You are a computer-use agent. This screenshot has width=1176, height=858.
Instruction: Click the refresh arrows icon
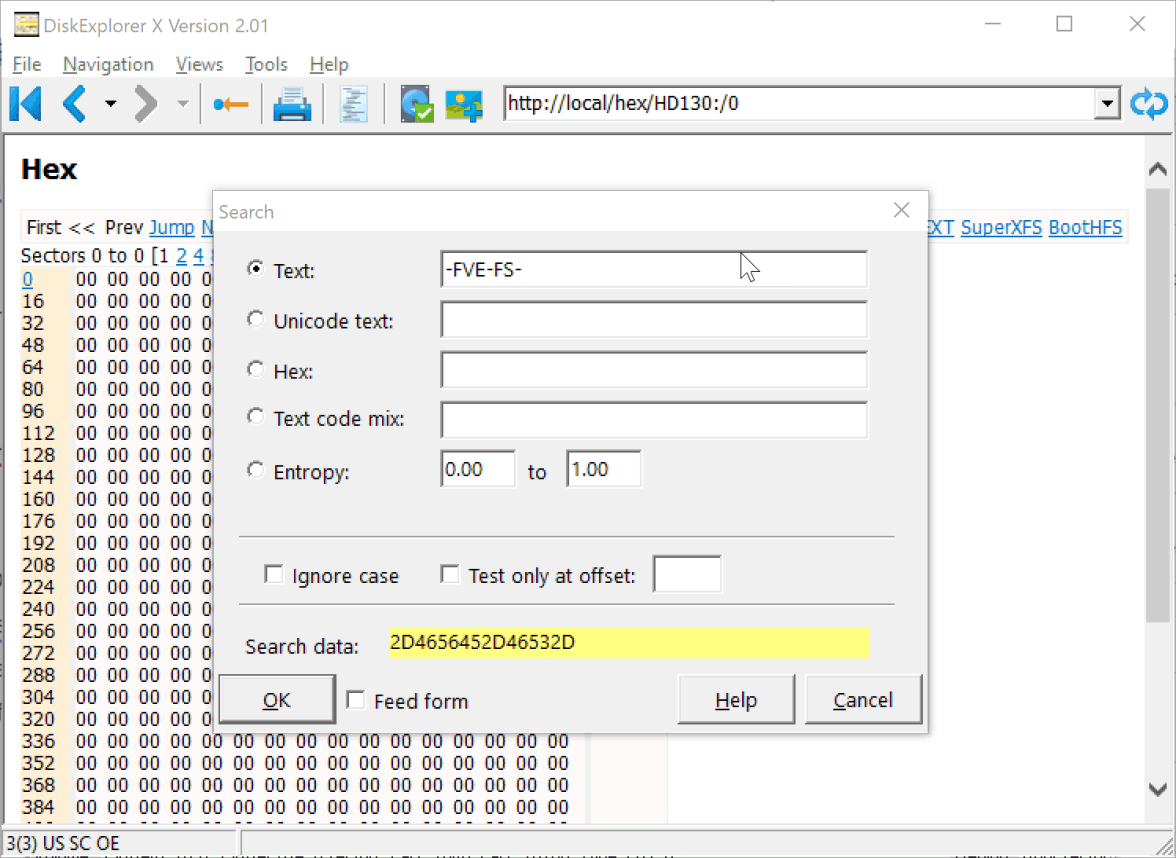(1149, 104)
